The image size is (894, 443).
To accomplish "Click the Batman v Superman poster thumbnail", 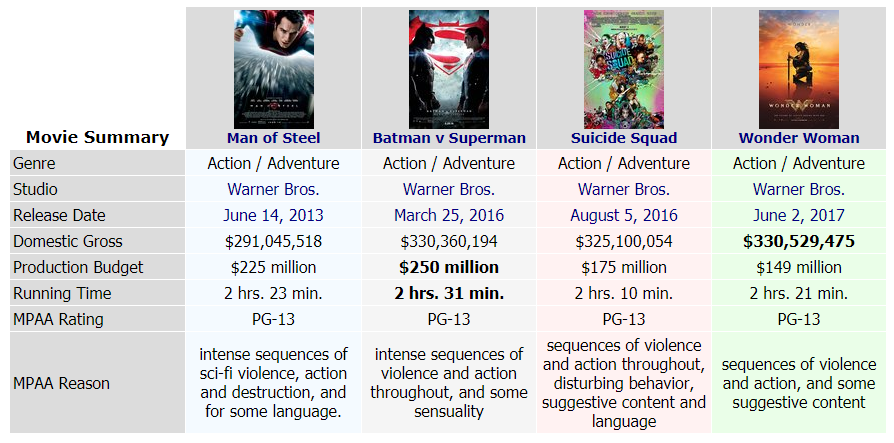I will (449, 69).
